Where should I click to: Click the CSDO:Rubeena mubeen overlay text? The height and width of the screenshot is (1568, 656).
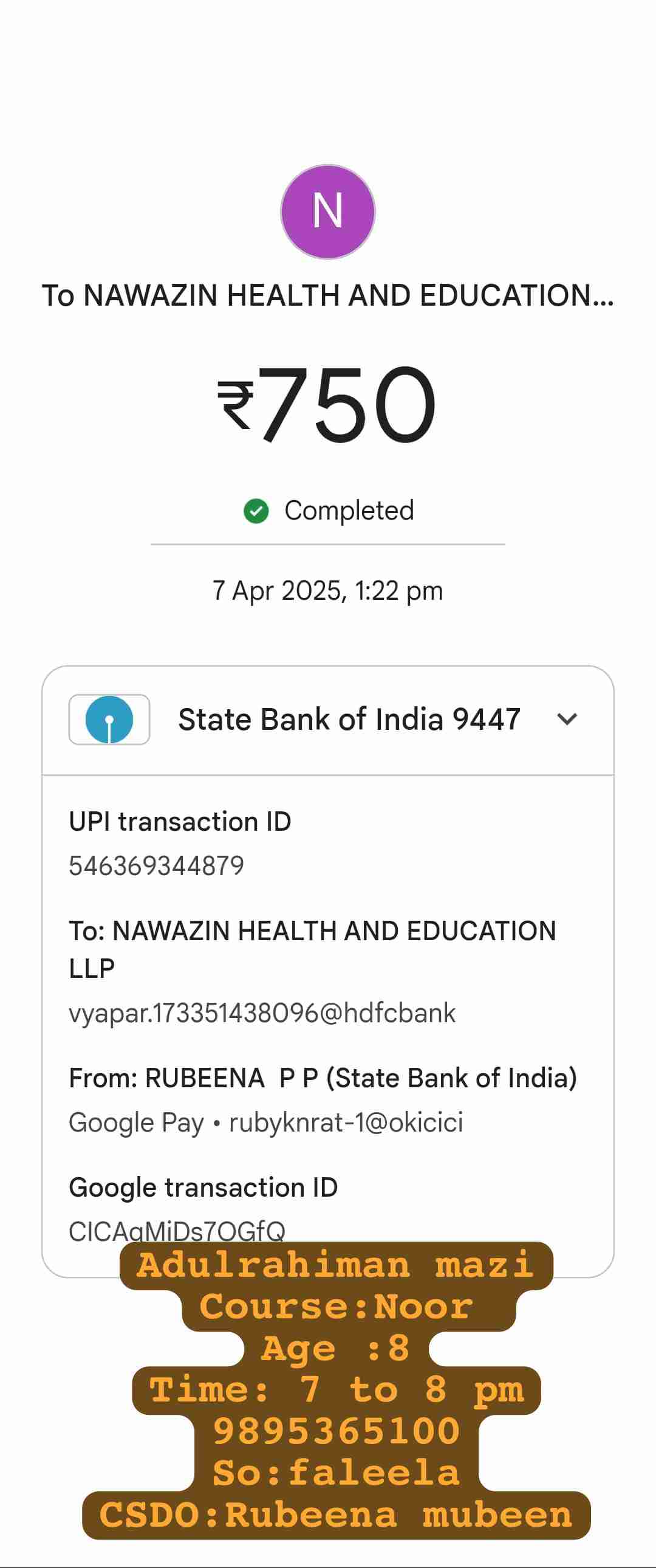[x=336, y=1515]
